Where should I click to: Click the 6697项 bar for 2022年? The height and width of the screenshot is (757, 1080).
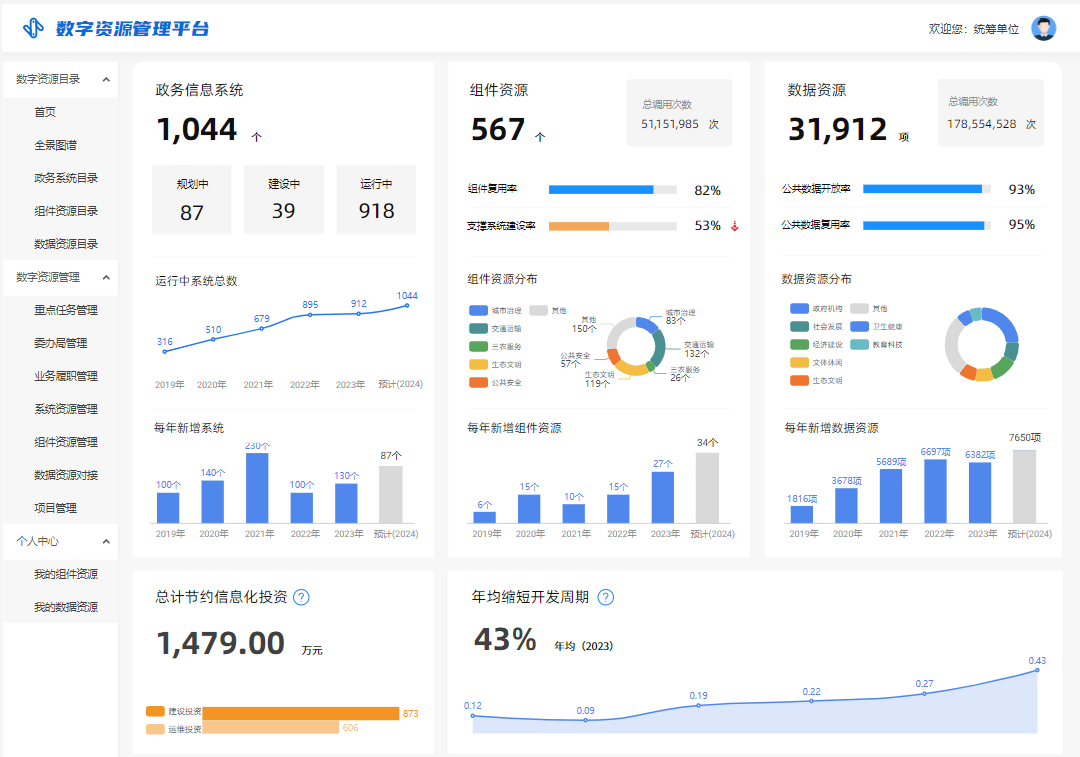[935, 491]
